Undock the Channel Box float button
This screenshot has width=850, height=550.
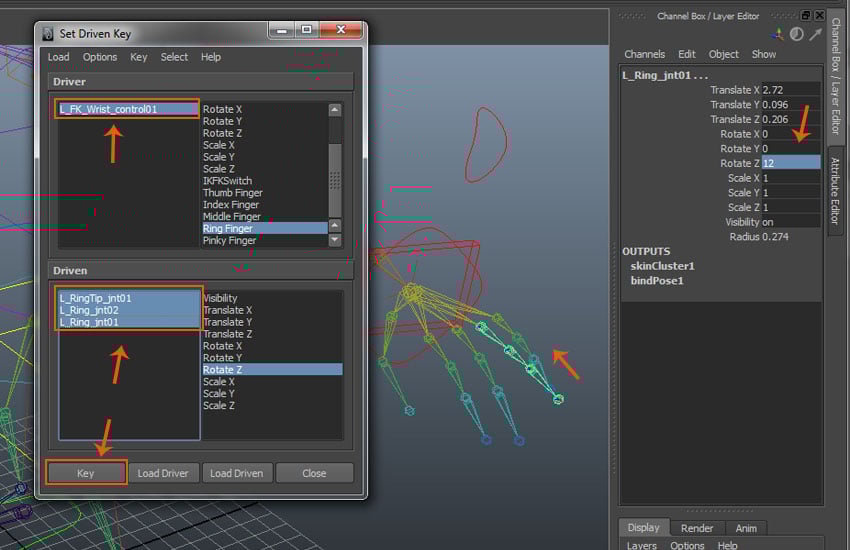[x=806, y=16]
